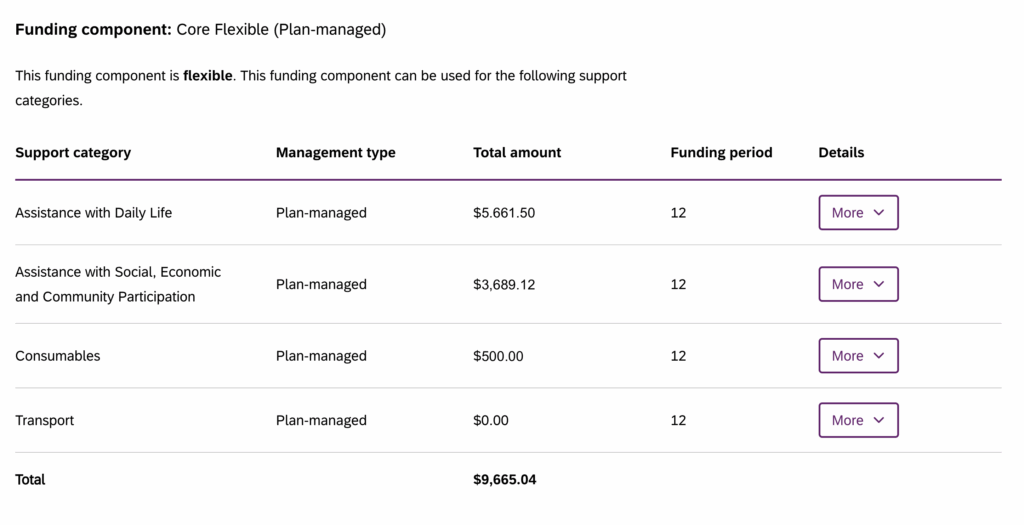Click the Funding component heading text

click(x=200, y=30)
